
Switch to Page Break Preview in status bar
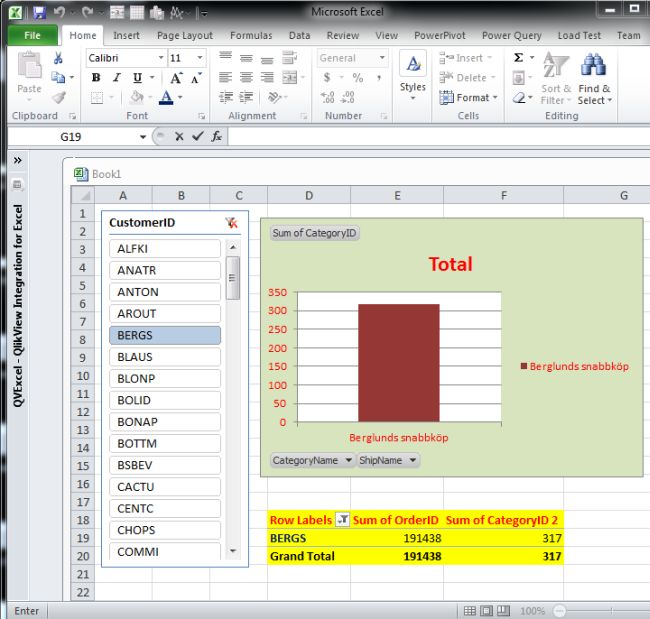point(503,611)
